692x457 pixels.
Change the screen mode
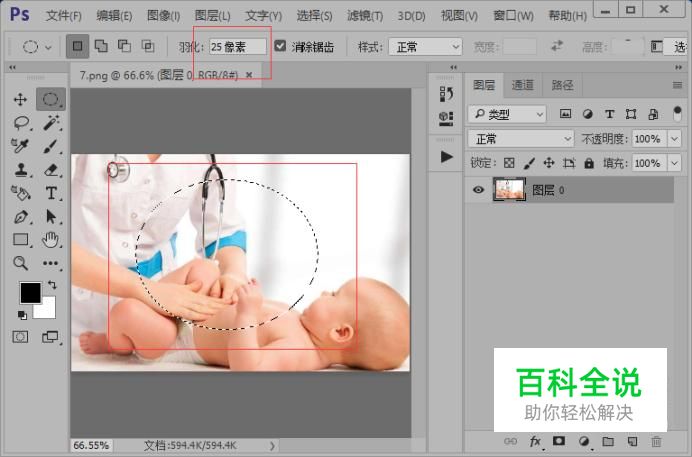[x=50, y=337]
